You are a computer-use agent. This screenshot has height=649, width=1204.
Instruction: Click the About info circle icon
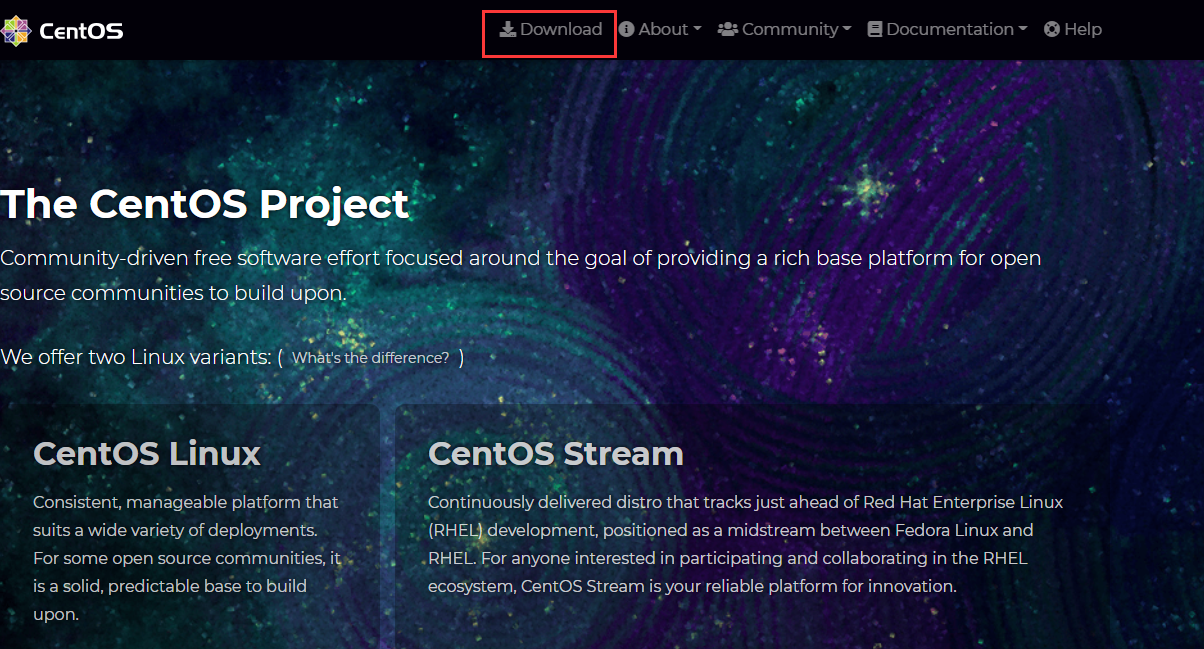pos(627,29)
